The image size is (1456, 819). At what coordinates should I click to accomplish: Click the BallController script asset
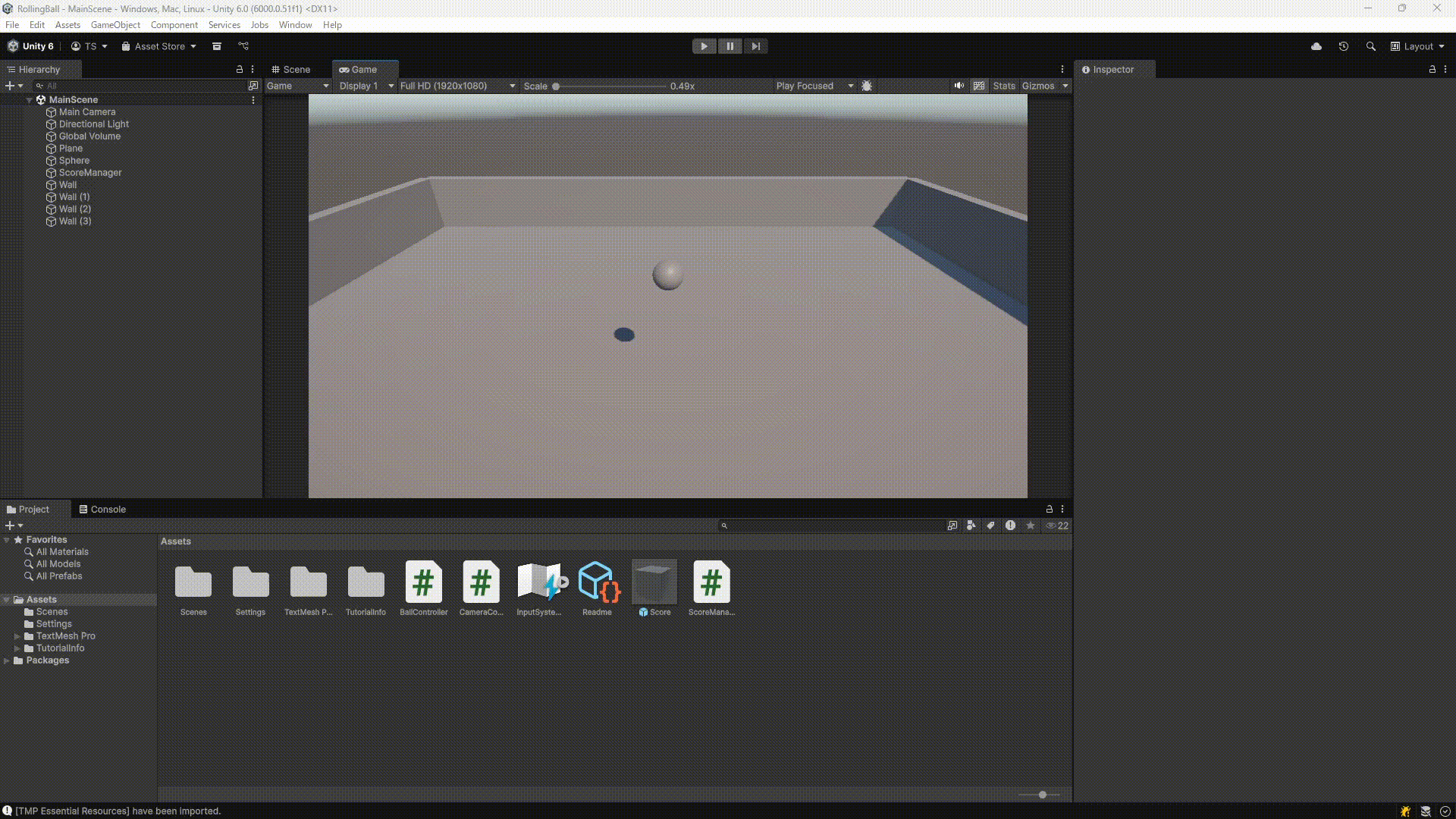click(x=423, y=582)
